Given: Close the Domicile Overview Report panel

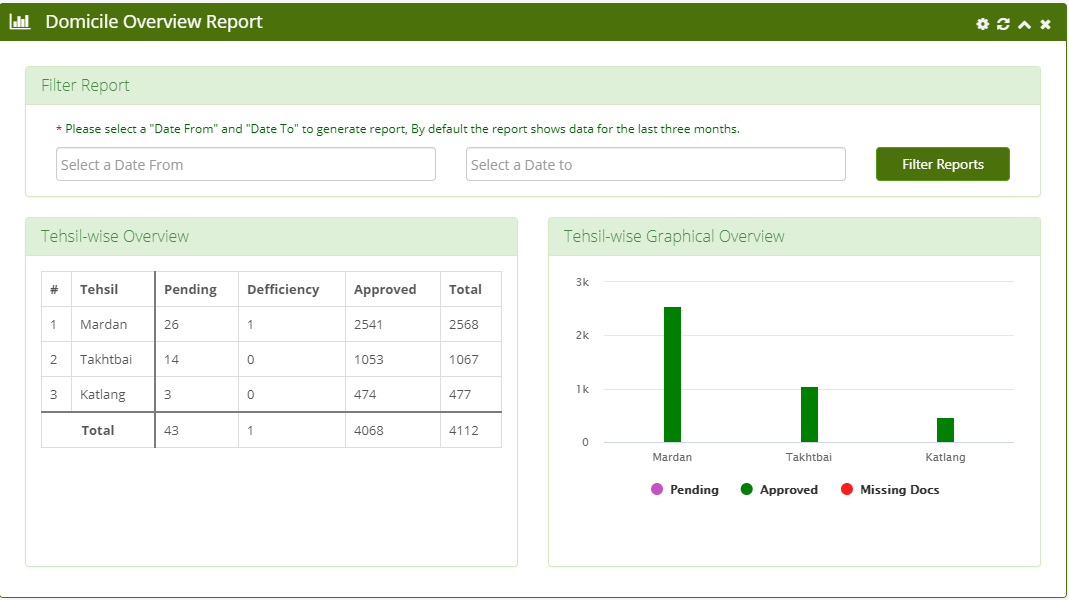Looking at the screenshot, I should click(x=1045, y=25).
